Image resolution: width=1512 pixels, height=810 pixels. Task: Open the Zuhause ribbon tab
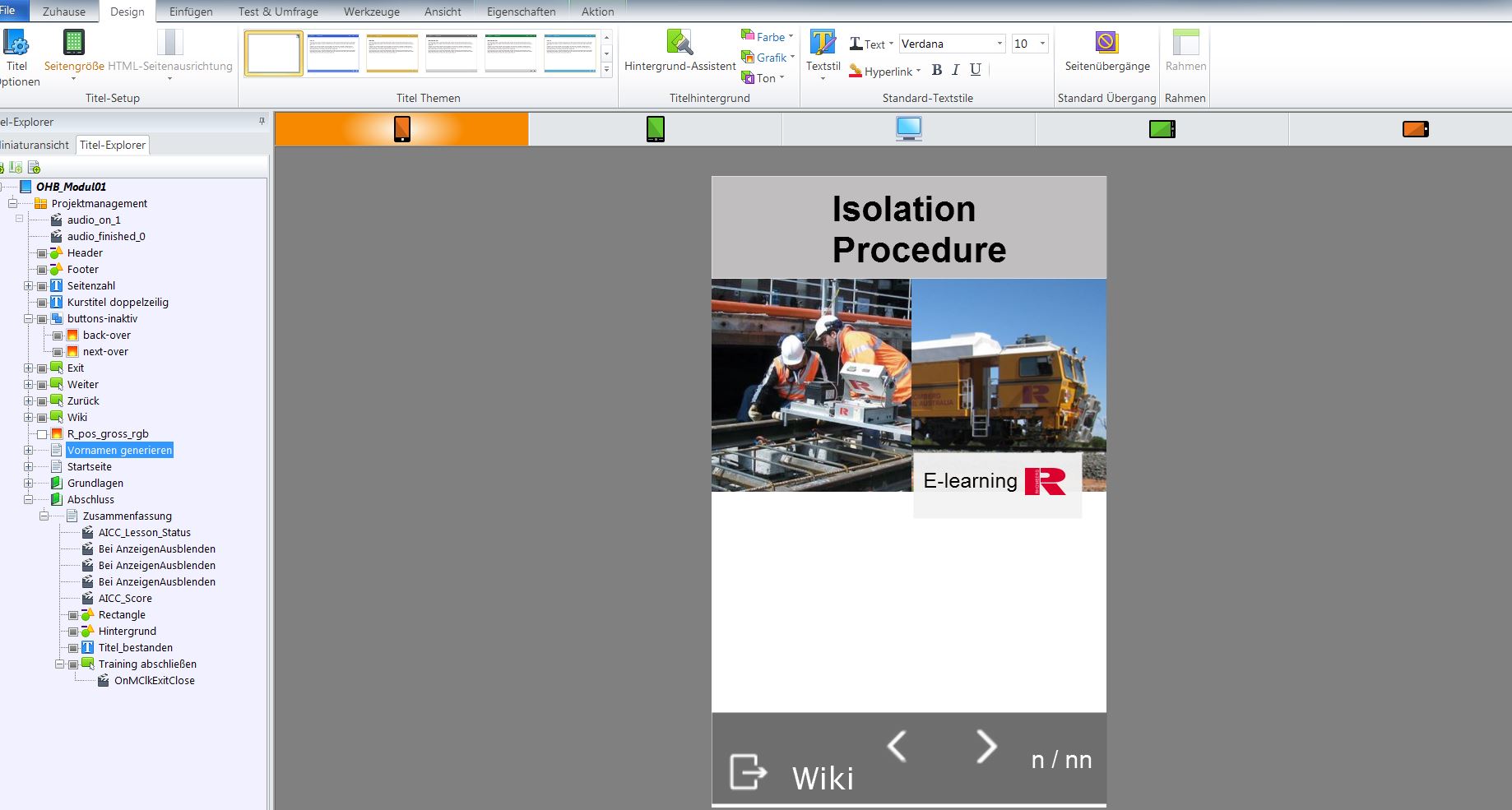coord(63,12)
